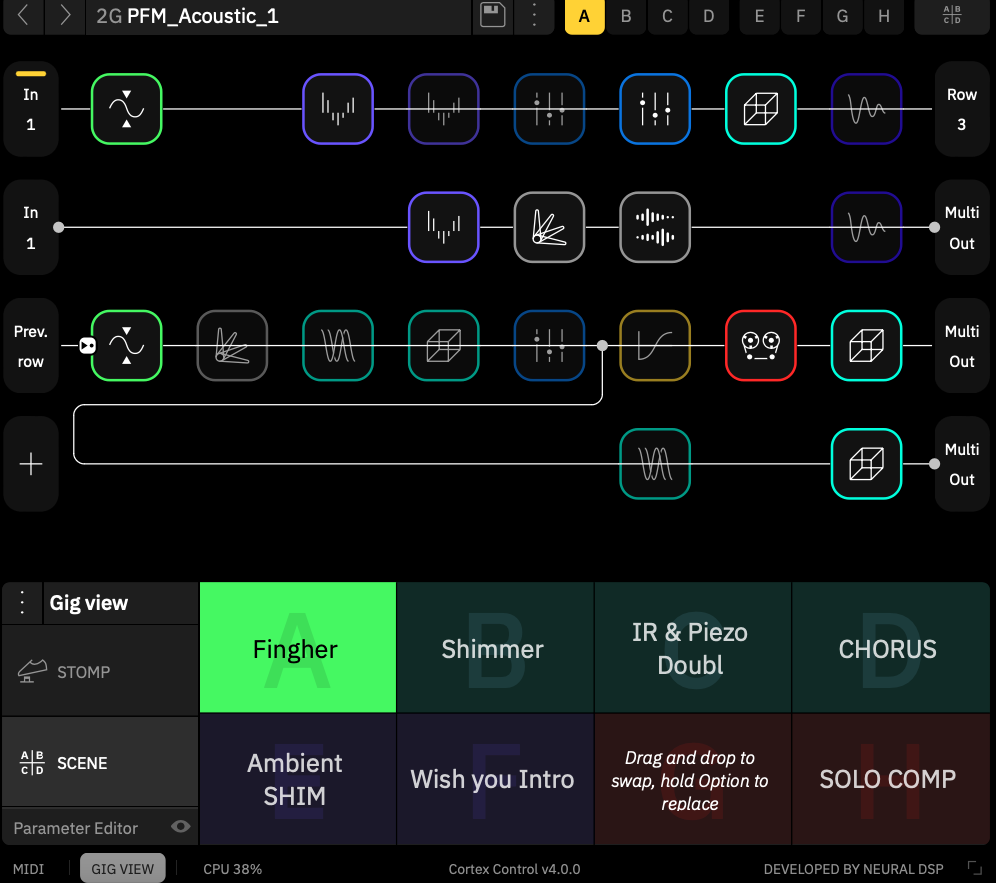Click the Shimmer scene pad
The height and width of the screenshot is (883, 996).
492,648
